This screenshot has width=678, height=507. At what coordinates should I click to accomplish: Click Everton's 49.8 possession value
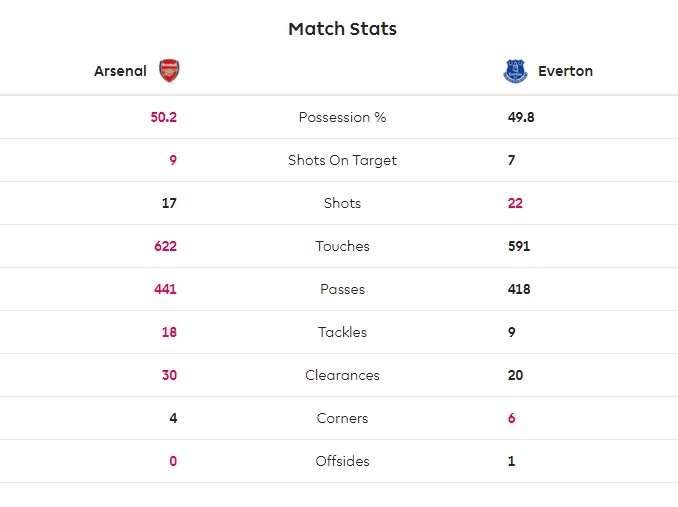click(521, 117)
